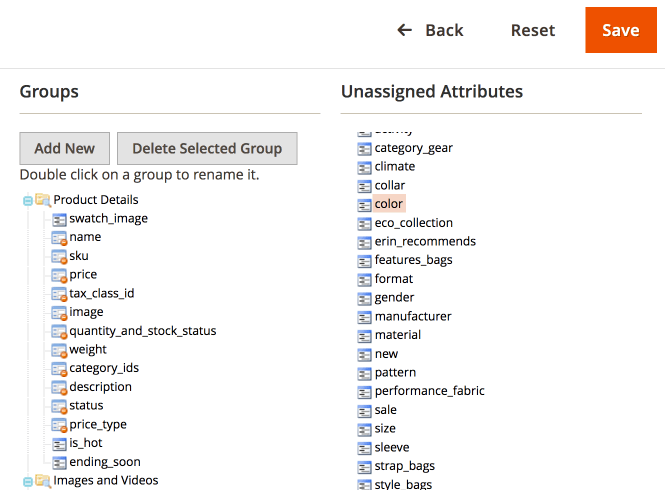Click the category_gear attribute icon
This screenshot has width=665, height=490.
point(364,149)
